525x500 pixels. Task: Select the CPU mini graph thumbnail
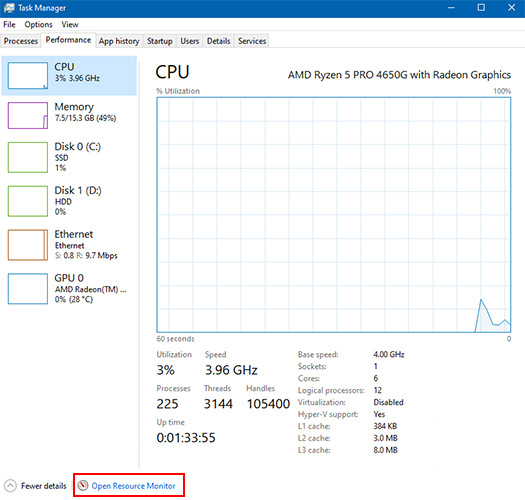[28, 75]
